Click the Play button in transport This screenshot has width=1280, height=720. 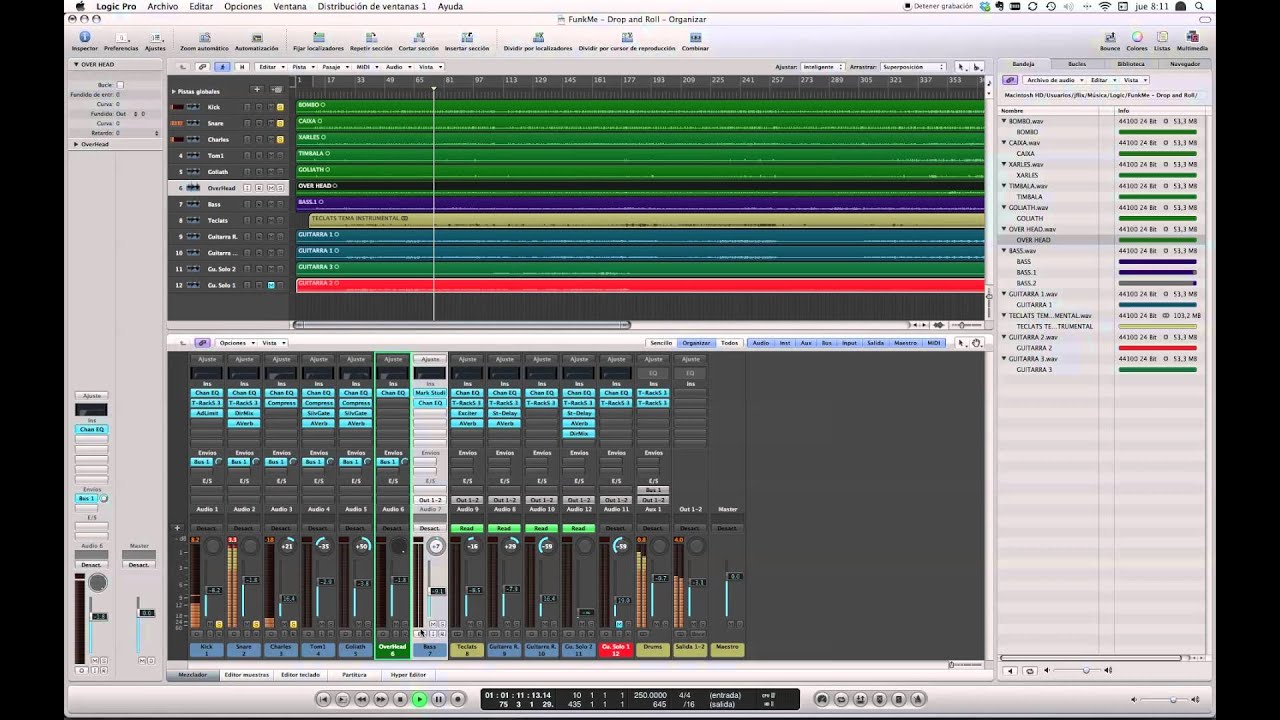point(419,699)
